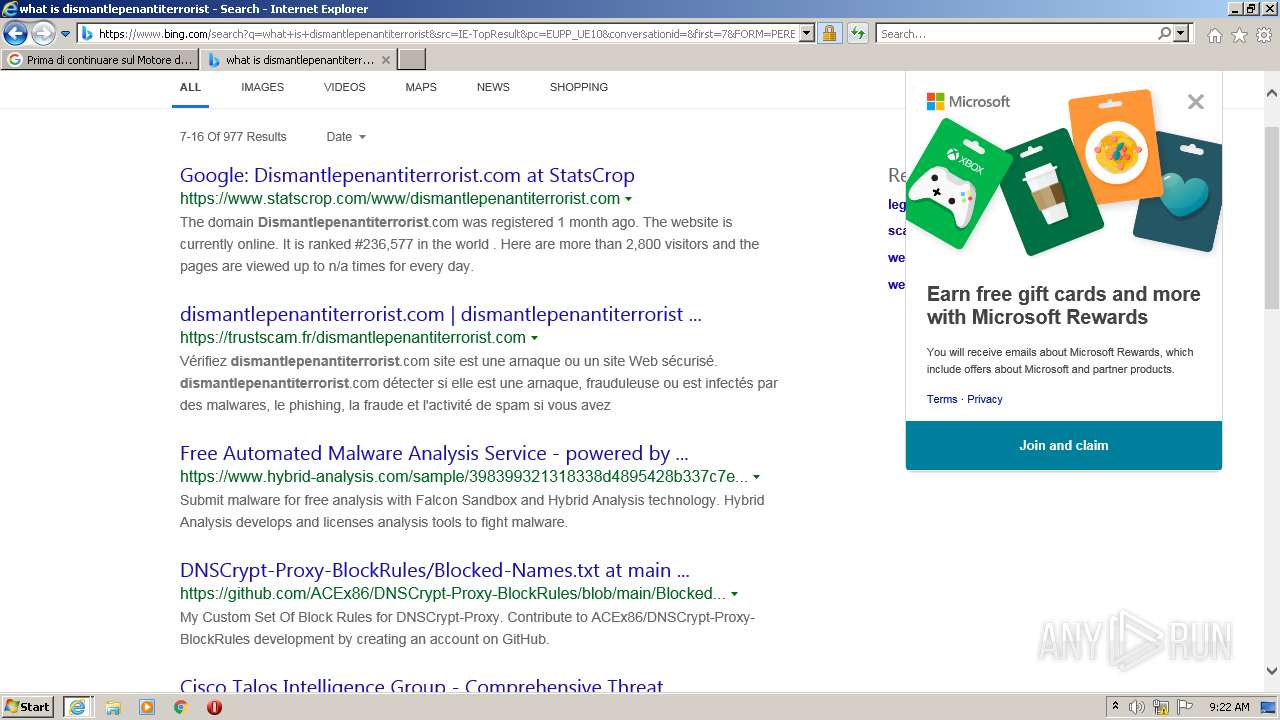Image resolution: width=1280 pixels, height=720 pixels.
Task: Open the trustscam dismantlepenantiterrorist.com result title
Action: (441, 314)
